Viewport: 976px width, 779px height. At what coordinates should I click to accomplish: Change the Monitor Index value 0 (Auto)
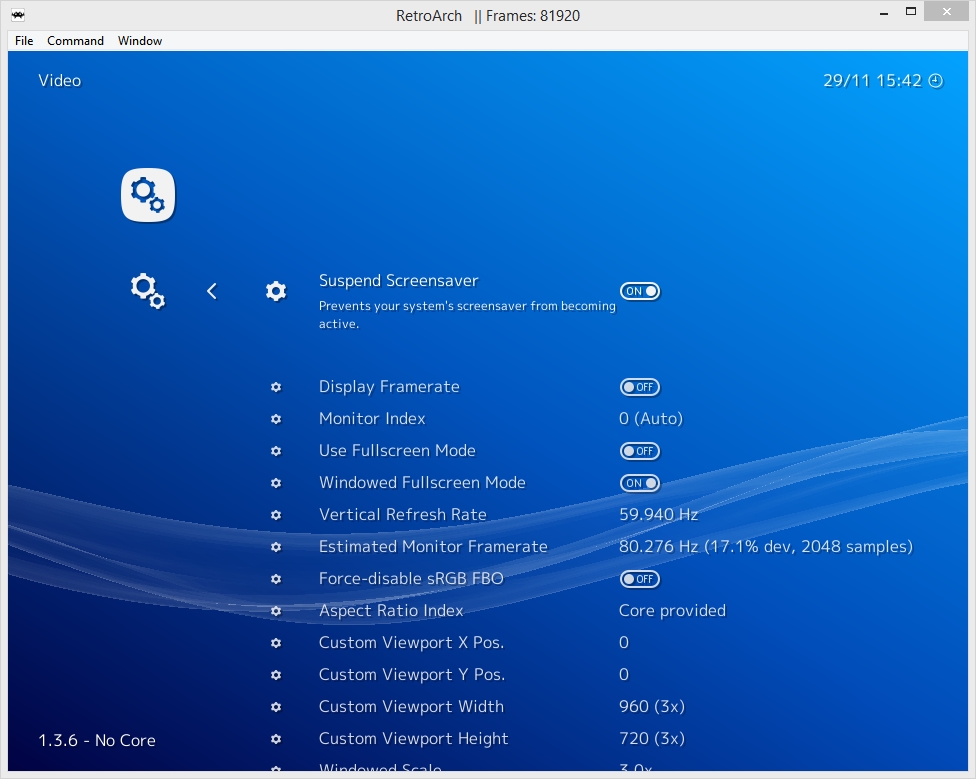point(650,419)
